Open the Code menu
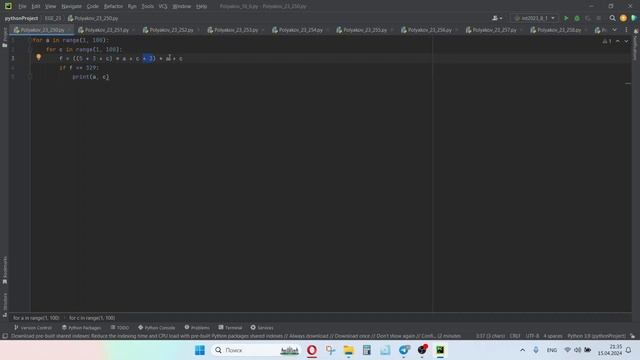 tap(93, 6)
